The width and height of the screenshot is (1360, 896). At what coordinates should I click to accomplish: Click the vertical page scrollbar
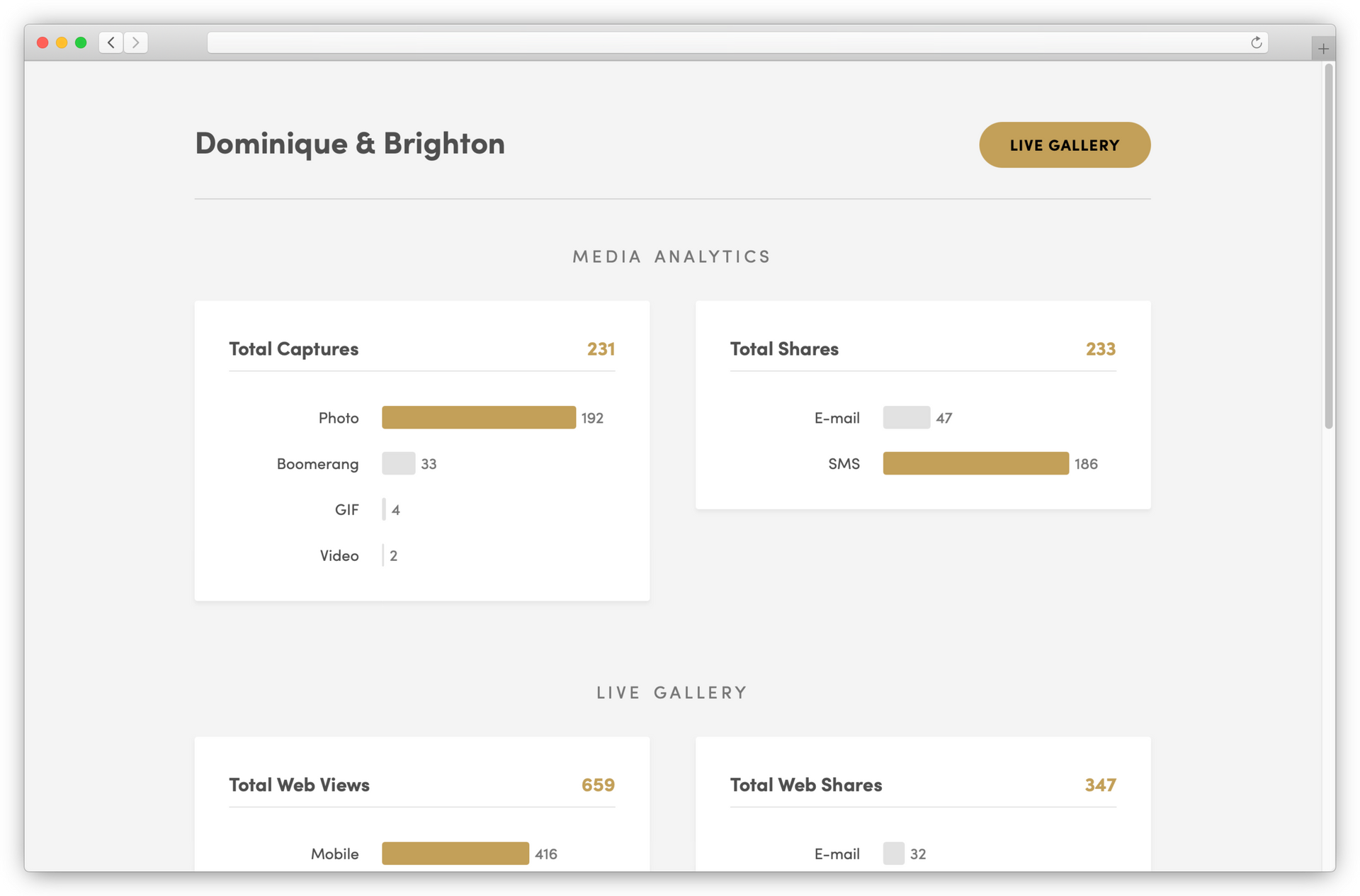click(1329, 246)
